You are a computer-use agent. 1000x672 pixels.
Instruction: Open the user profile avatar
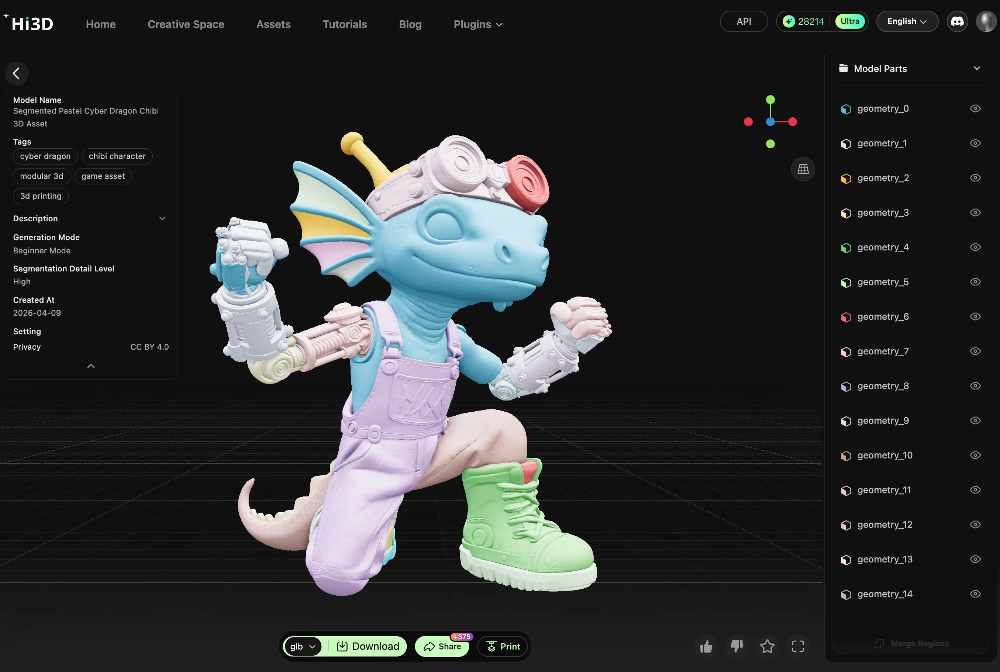tap(986, 21)
